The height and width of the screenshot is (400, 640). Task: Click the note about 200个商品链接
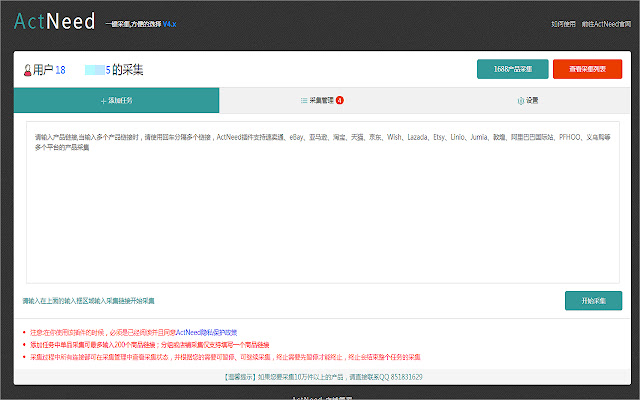coord(150,345)
